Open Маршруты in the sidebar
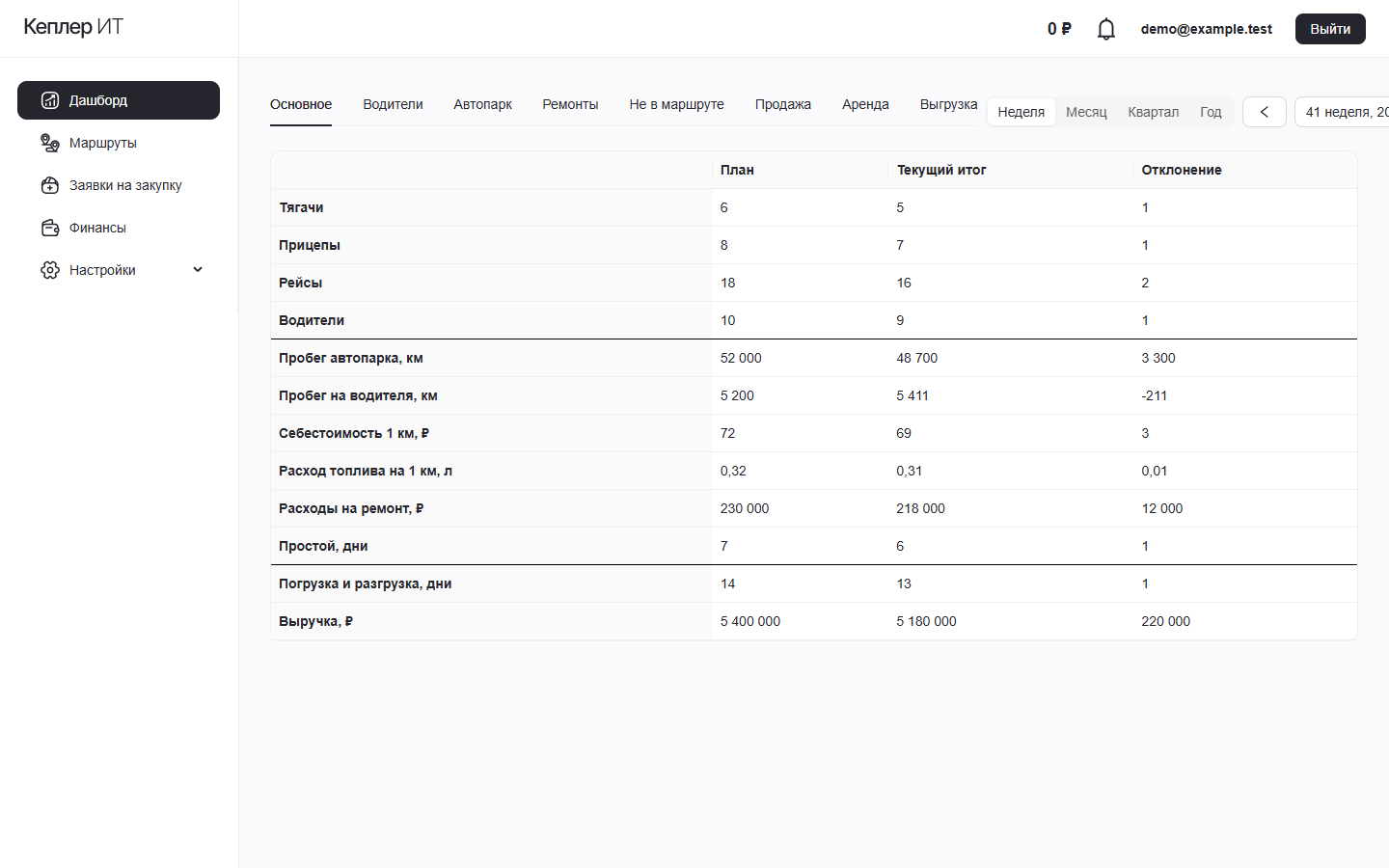 pyautogui.click(x=119, y=143)
